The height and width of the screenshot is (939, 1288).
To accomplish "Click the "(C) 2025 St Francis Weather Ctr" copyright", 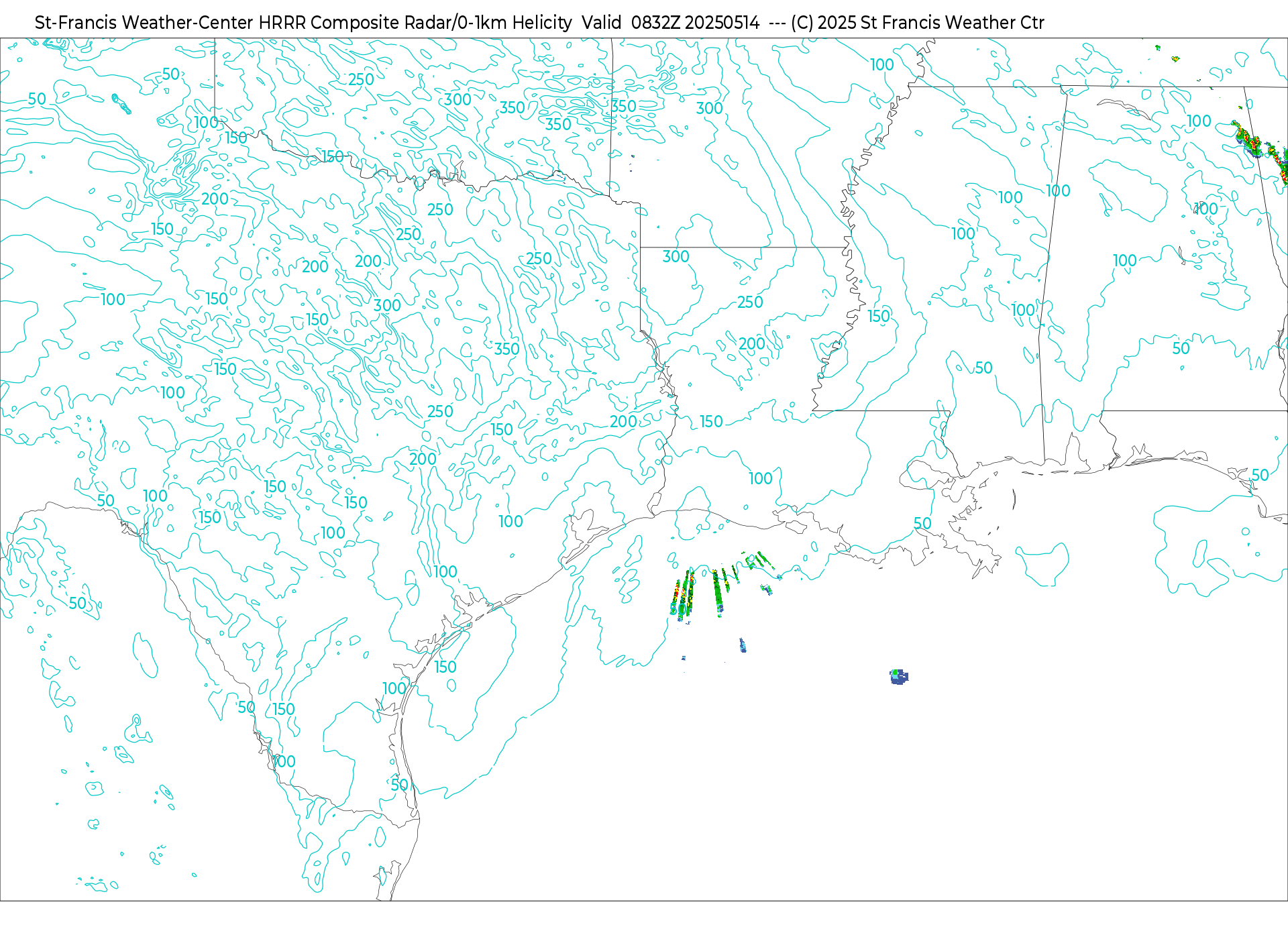I will click(918, 23).
